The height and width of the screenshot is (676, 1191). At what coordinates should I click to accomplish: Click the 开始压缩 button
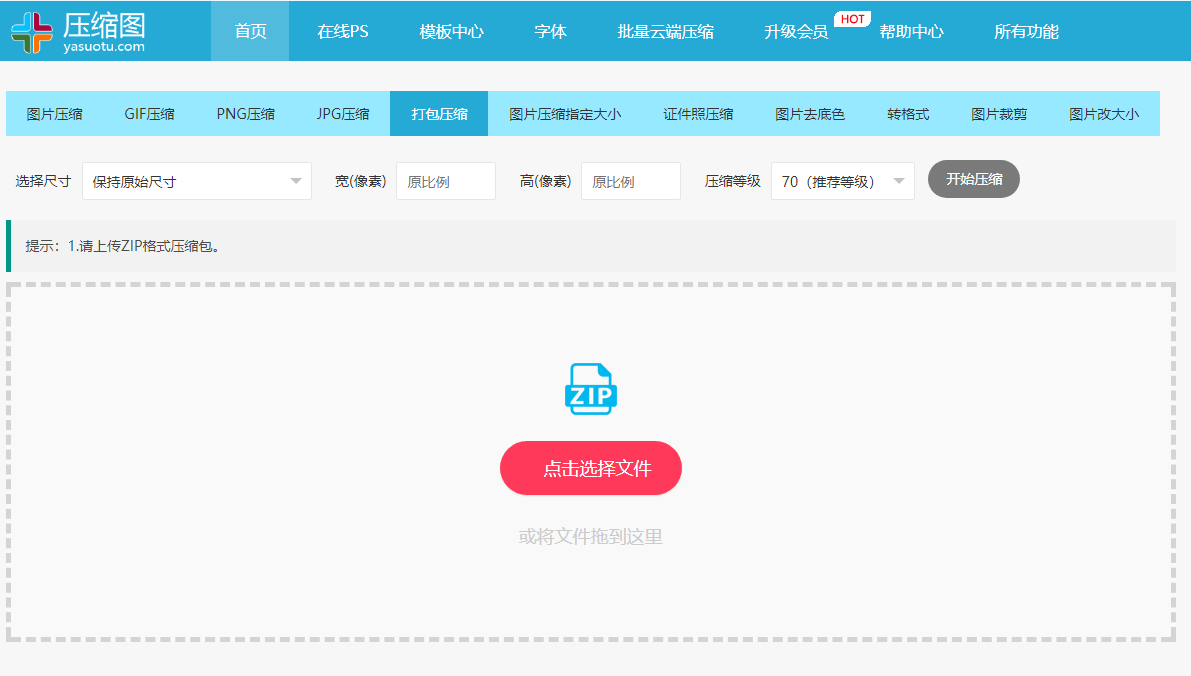pos(973,179)
